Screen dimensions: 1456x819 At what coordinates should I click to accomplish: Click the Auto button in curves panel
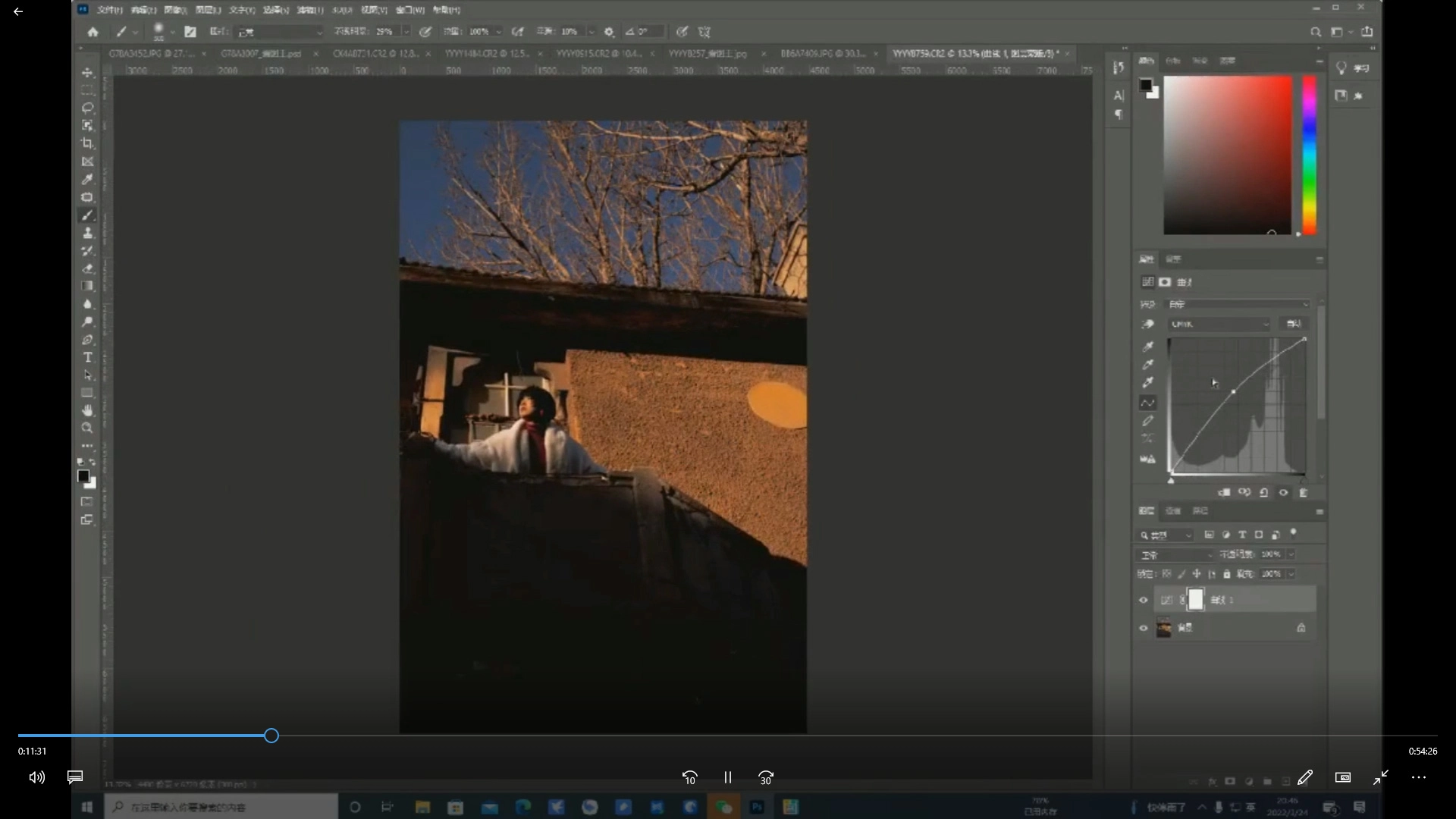coord(1293,324)
